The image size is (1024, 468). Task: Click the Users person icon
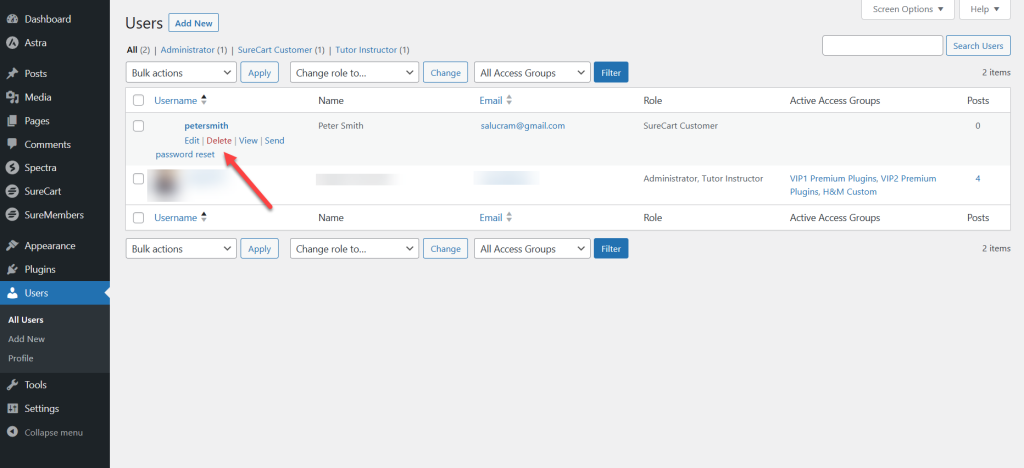12,293
